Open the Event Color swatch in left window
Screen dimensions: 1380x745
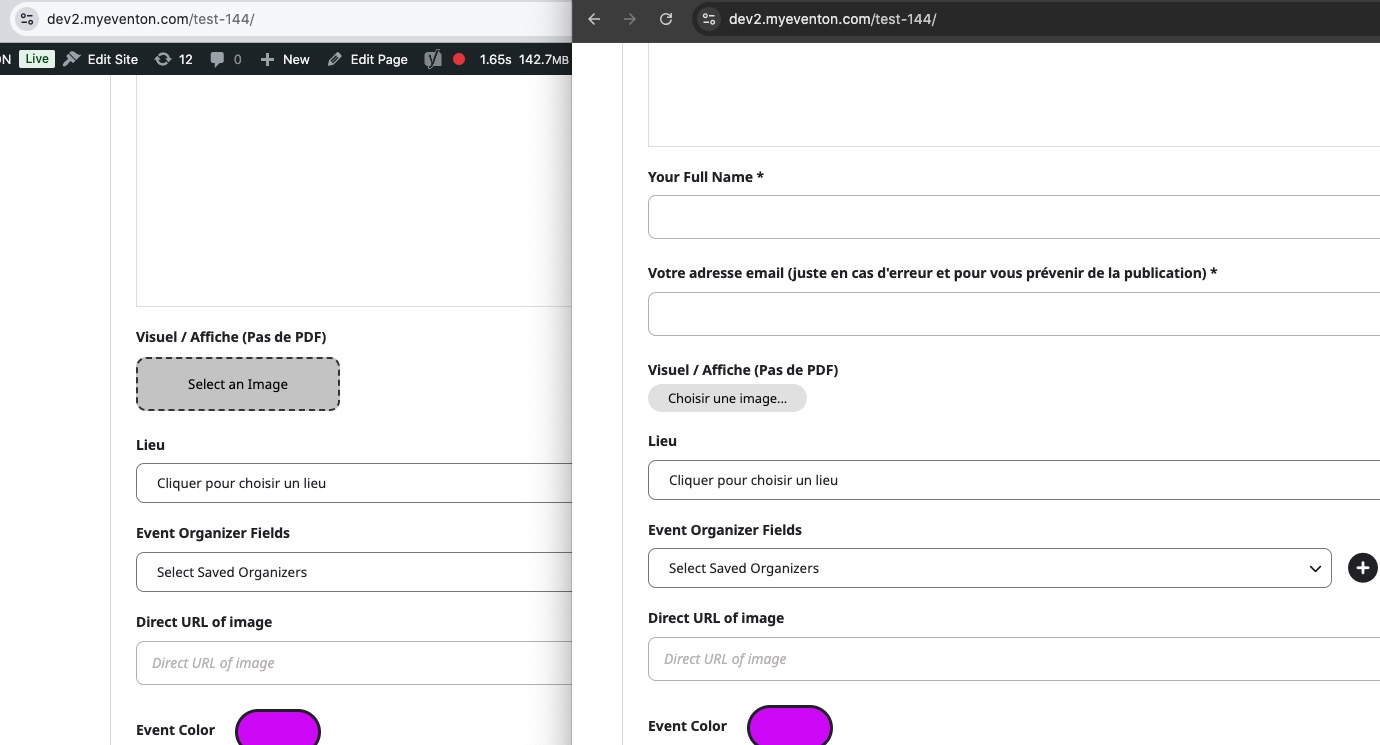click(277, 729)
